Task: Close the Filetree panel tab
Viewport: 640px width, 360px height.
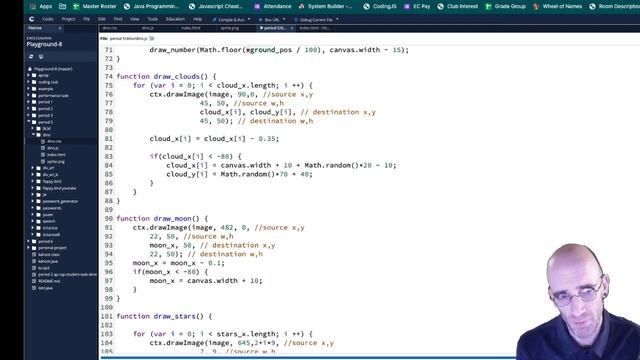Action: (x=60, y=28)
